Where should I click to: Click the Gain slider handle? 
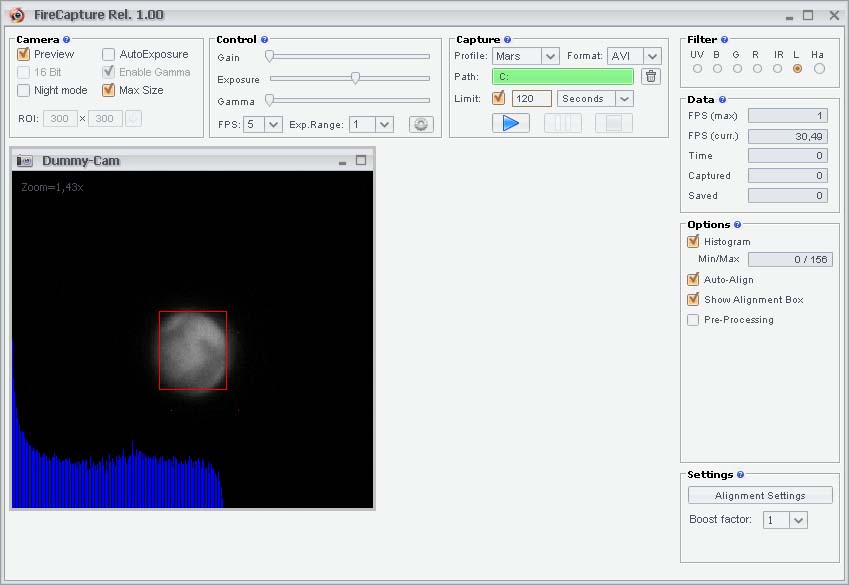tap(269, 56)
